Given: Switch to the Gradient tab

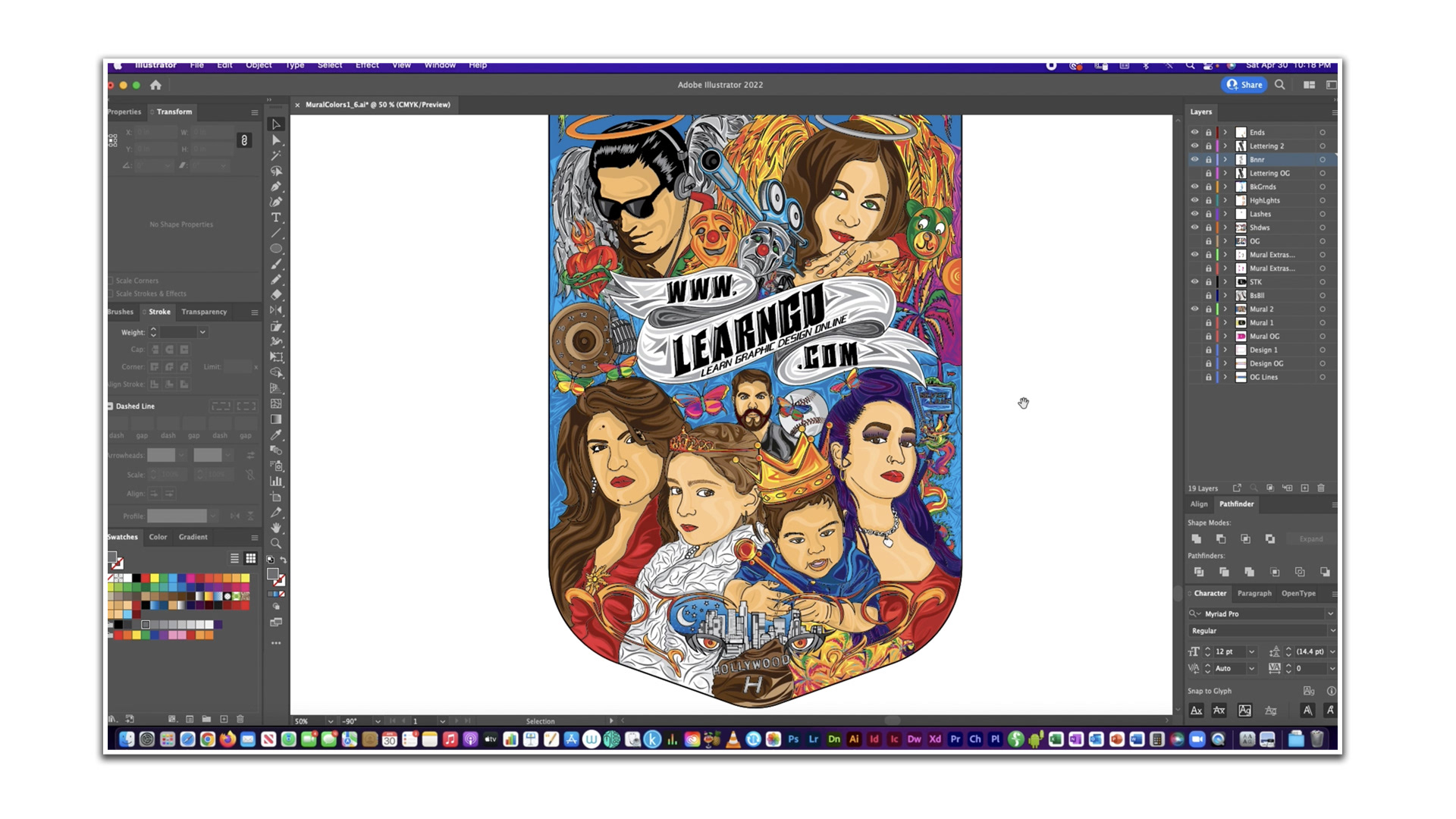Looking at the screenshot, I should pos(193,537).
